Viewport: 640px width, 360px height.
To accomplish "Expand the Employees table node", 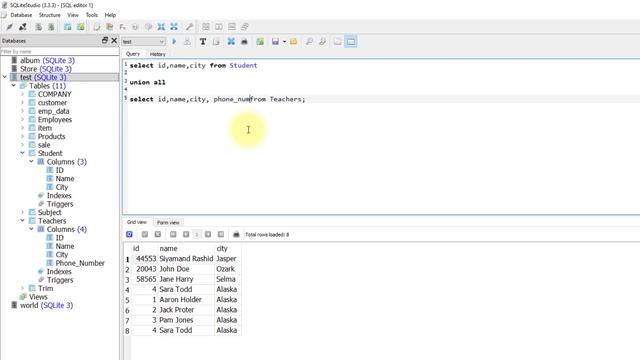I will tap(23, 120).
